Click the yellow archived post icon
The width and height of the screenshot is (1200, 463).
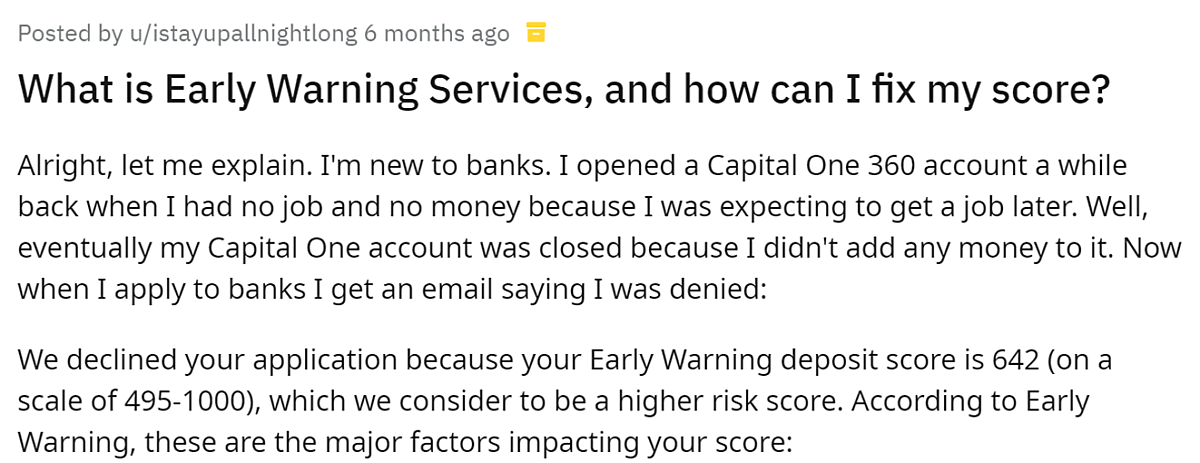coord(536,33)
